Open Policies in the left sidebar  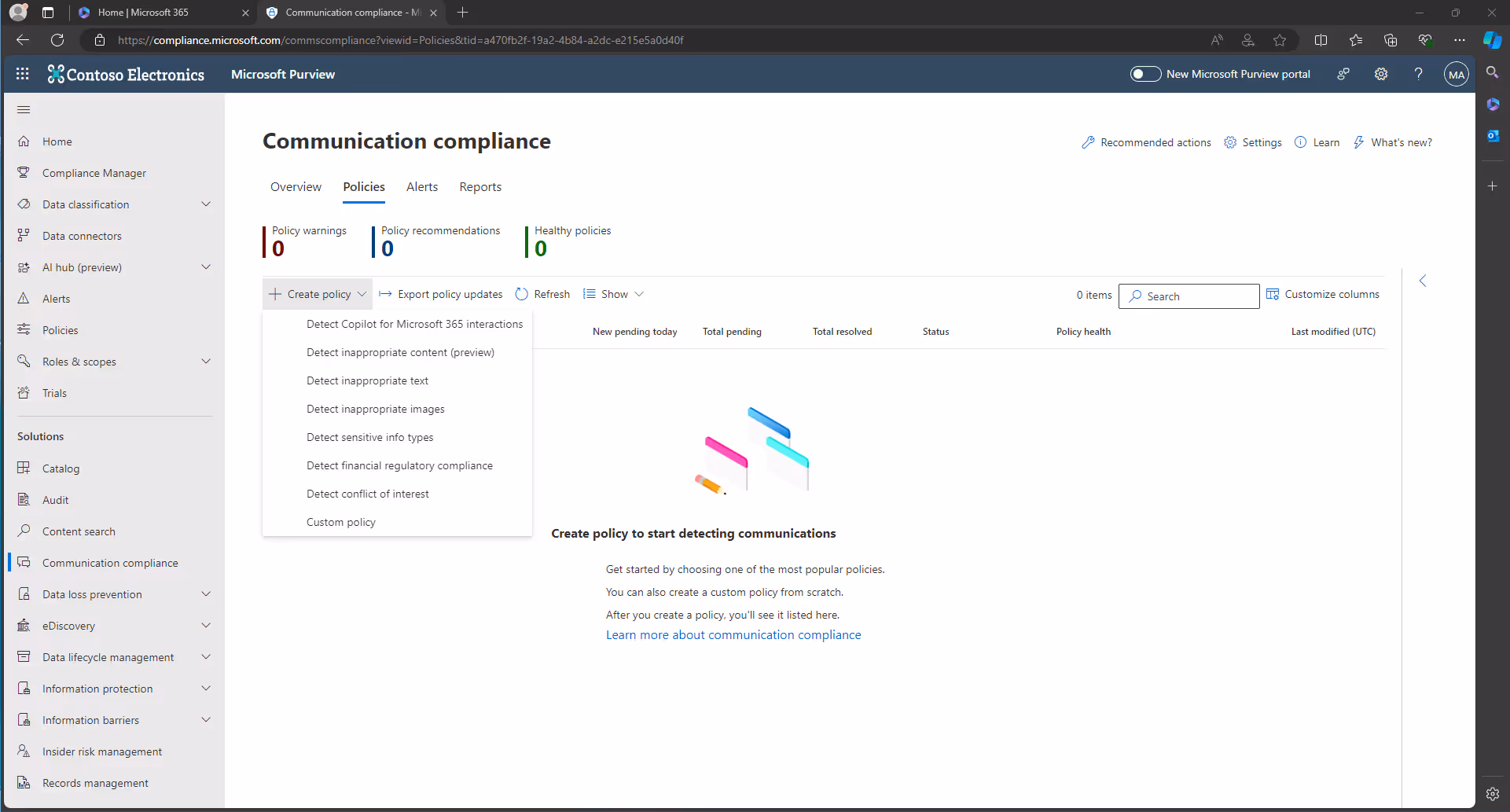pyautogui.click(x=60, y=330)
